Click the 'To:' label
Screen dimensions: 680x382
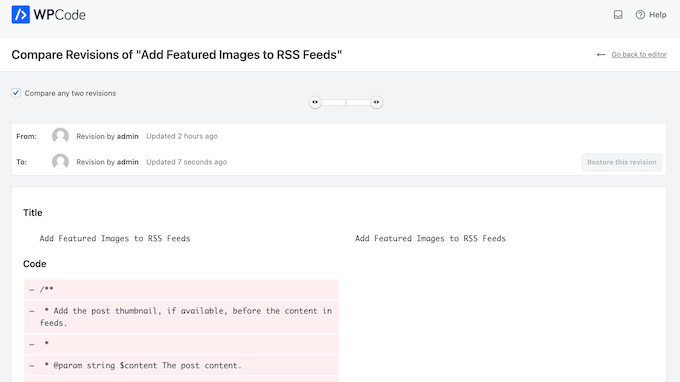click(x=22, y=162)
